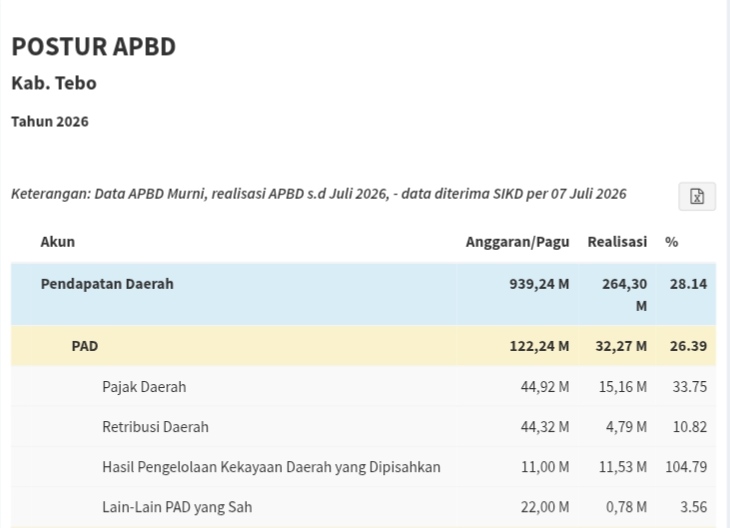This screenshot has width=730, height=528.
Task: Click the 33.75 percentage cell
Action: point(689,386)
